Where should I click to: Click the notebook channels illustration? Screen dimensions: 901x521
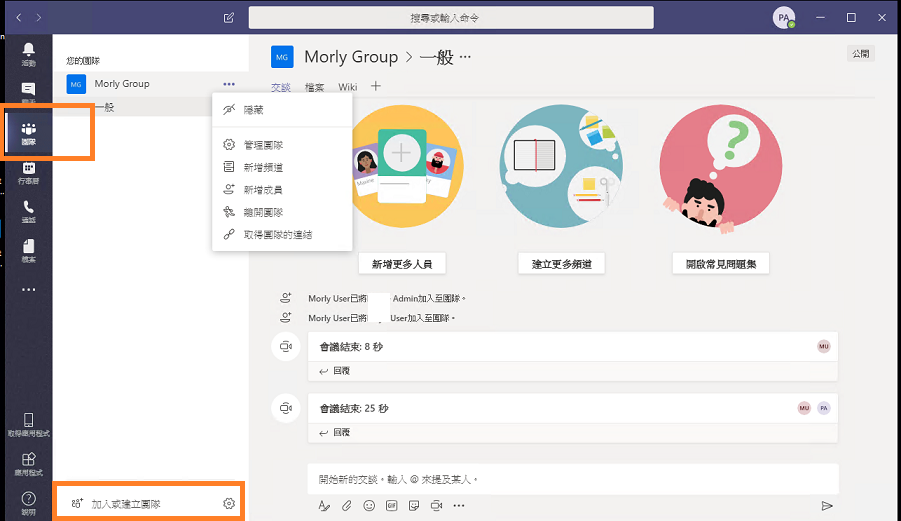tap(561, 167)
